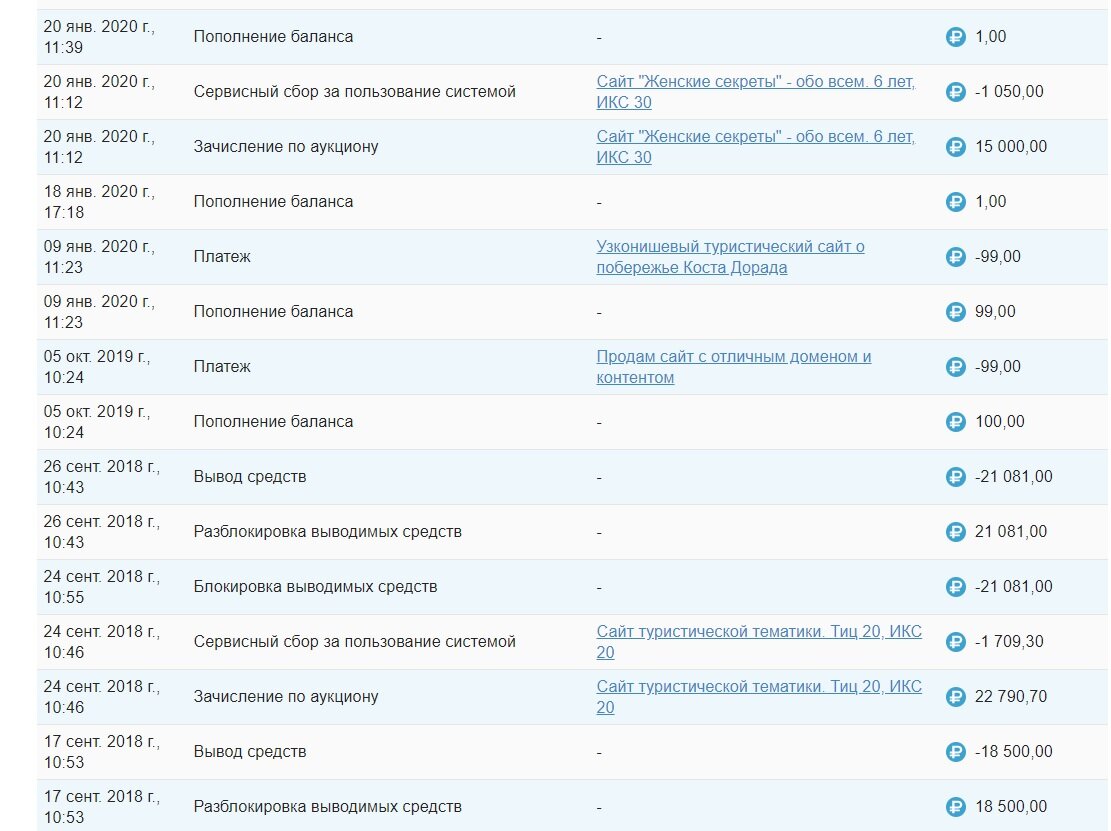Select 'Платеж' text dated 05 окт. 2019

coord(222,367)
